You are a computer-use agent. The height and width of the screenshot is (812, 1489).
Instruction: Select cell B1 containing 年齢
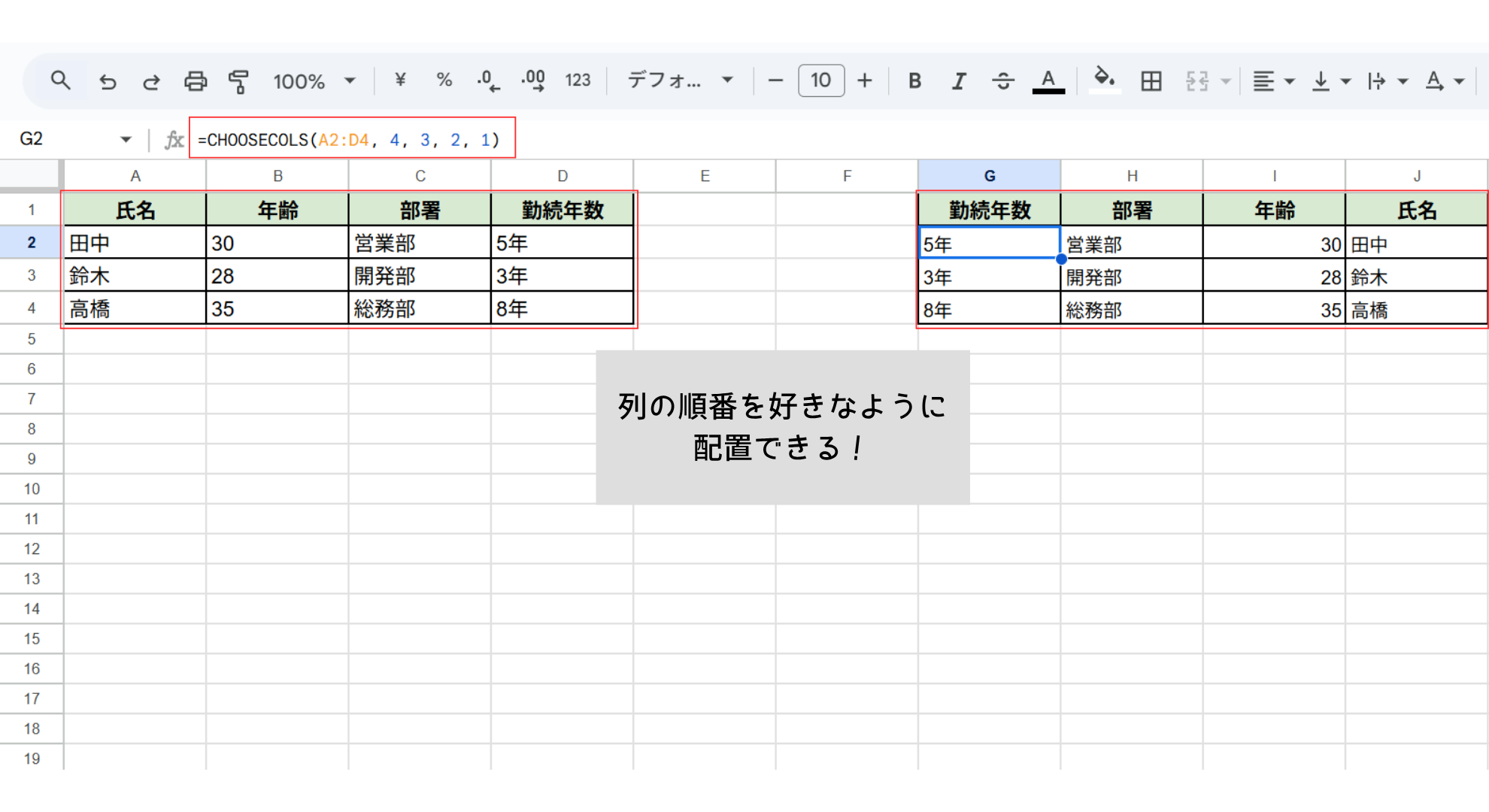click(x=277, y=210)
